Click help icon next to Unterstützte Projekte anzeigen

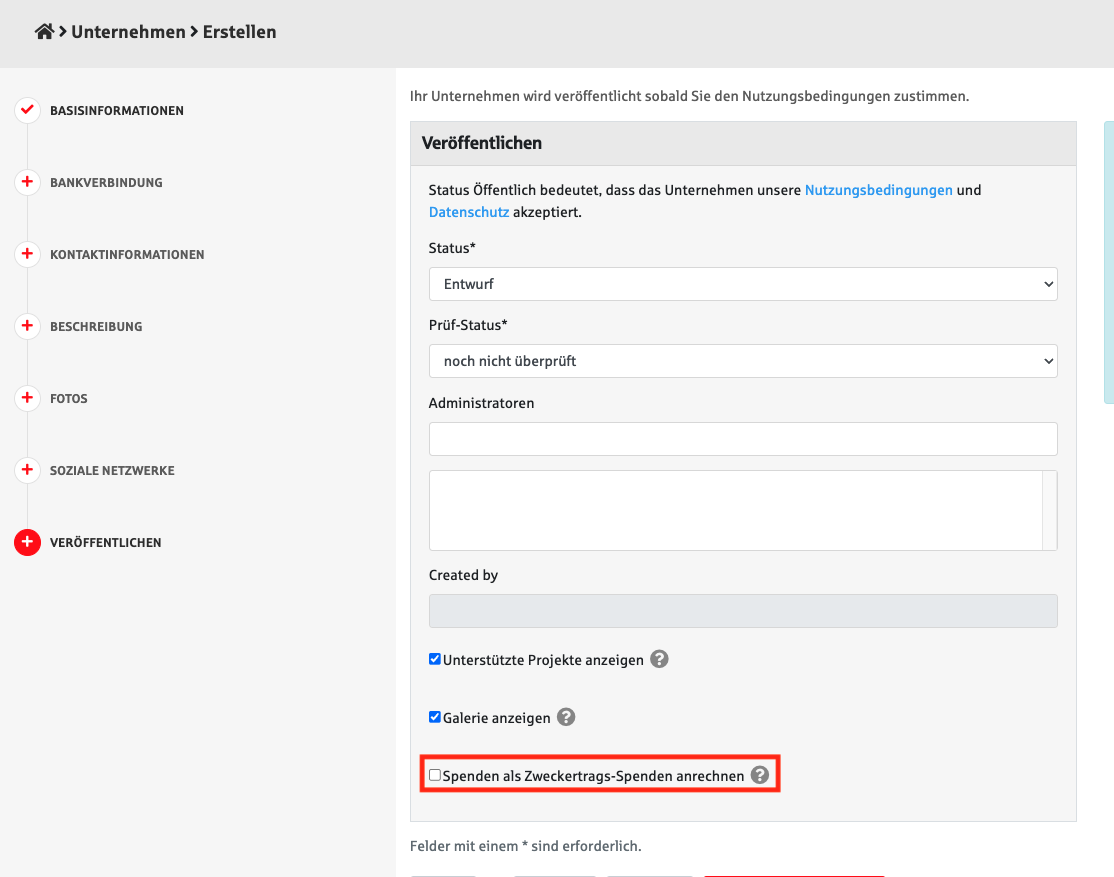pyautogui.click(x=659, y=660)
